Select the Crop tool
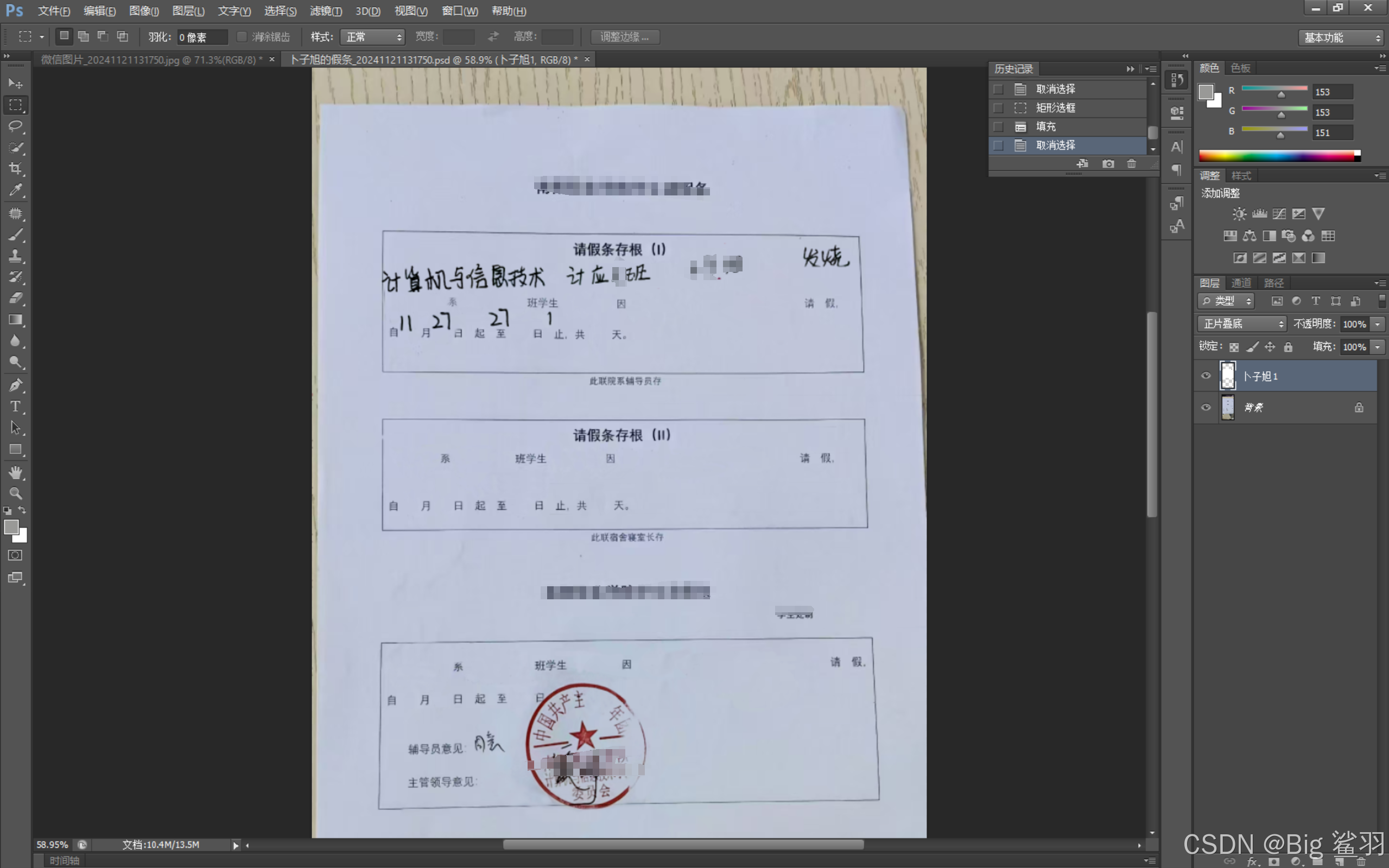Screen dimensions: 1389x868 click(16, 168)
